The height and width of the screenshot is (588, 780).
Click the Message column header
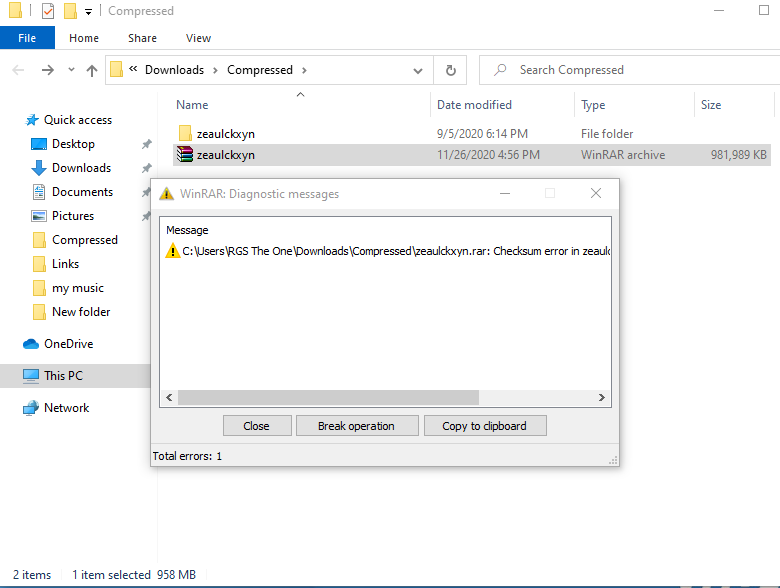187,230
